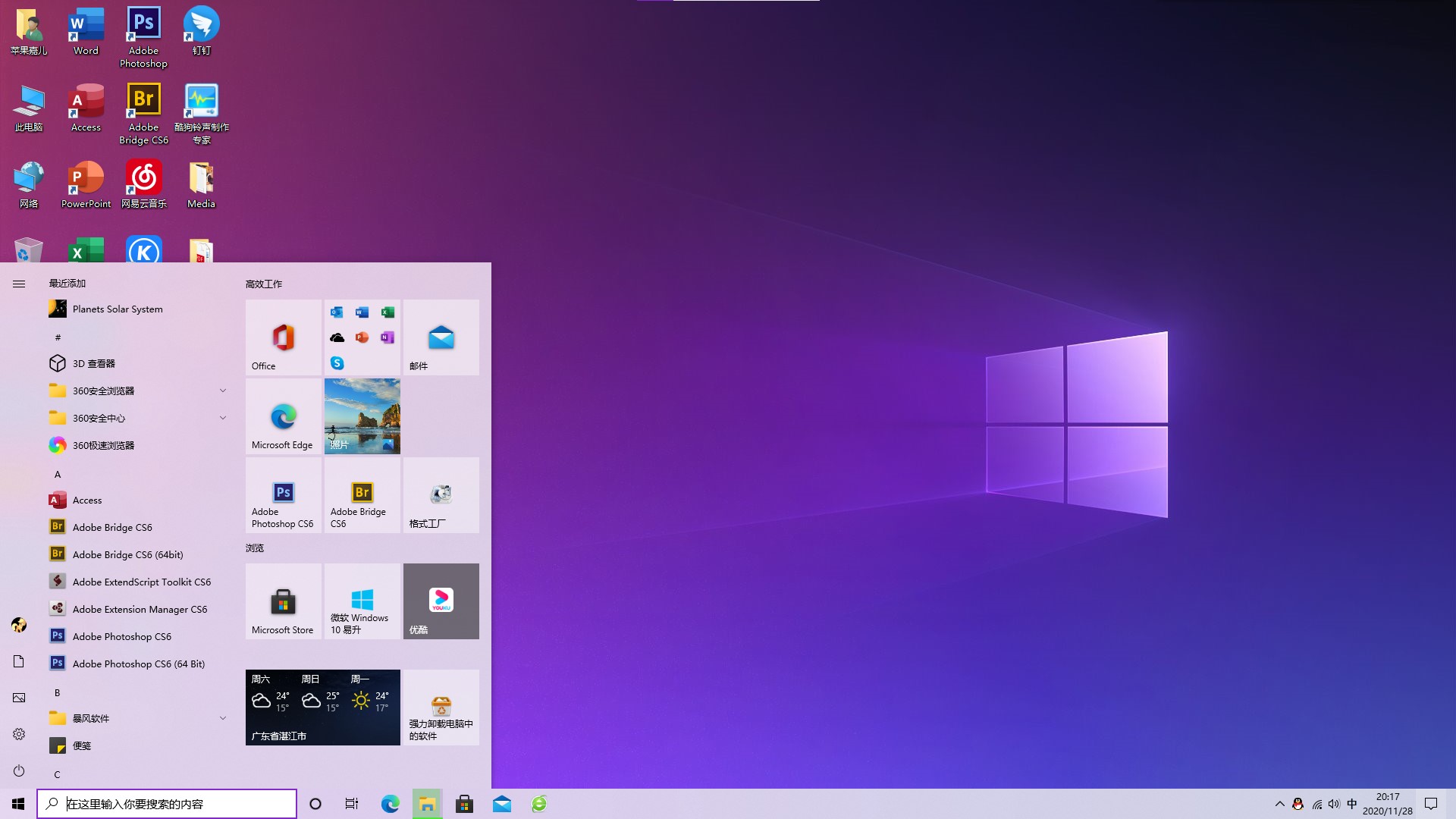
Task: Open the Microsoft Store tile
Action: point(282,601)
